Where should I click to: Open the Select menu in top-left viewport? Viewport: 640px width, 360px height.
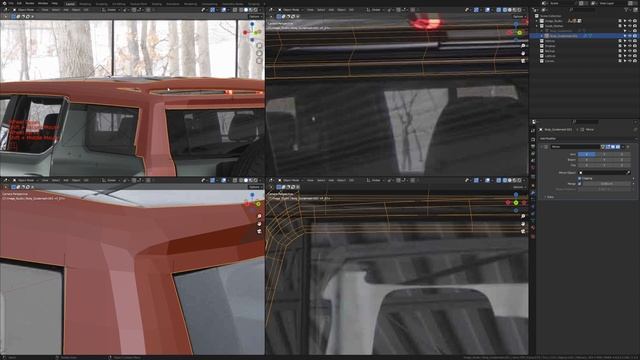pyautogui.click(x=56, y=10)
